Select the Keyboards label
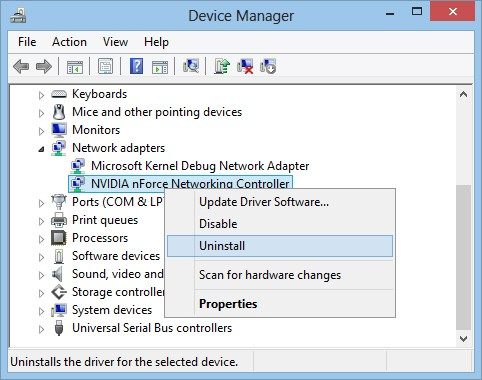Image resolution: width=482 pixels, height=380 pixels. (99, 94)
